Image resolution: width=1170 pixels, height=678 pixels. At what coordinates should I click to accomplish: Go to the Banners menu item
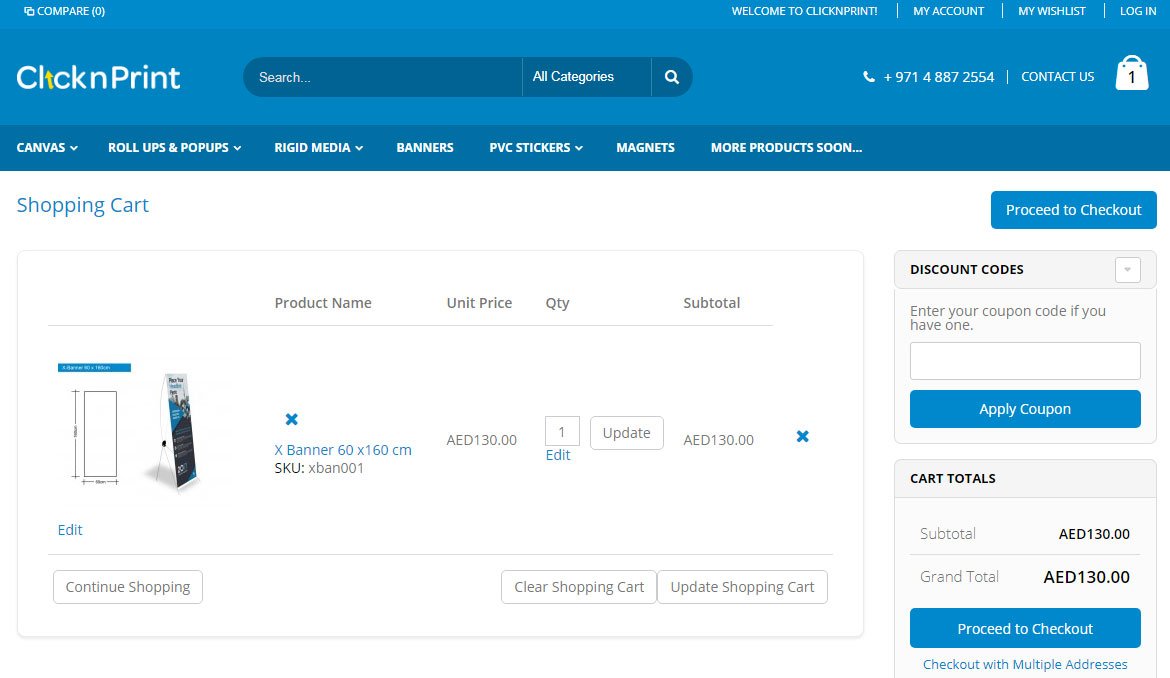click(x=425, y=148)
